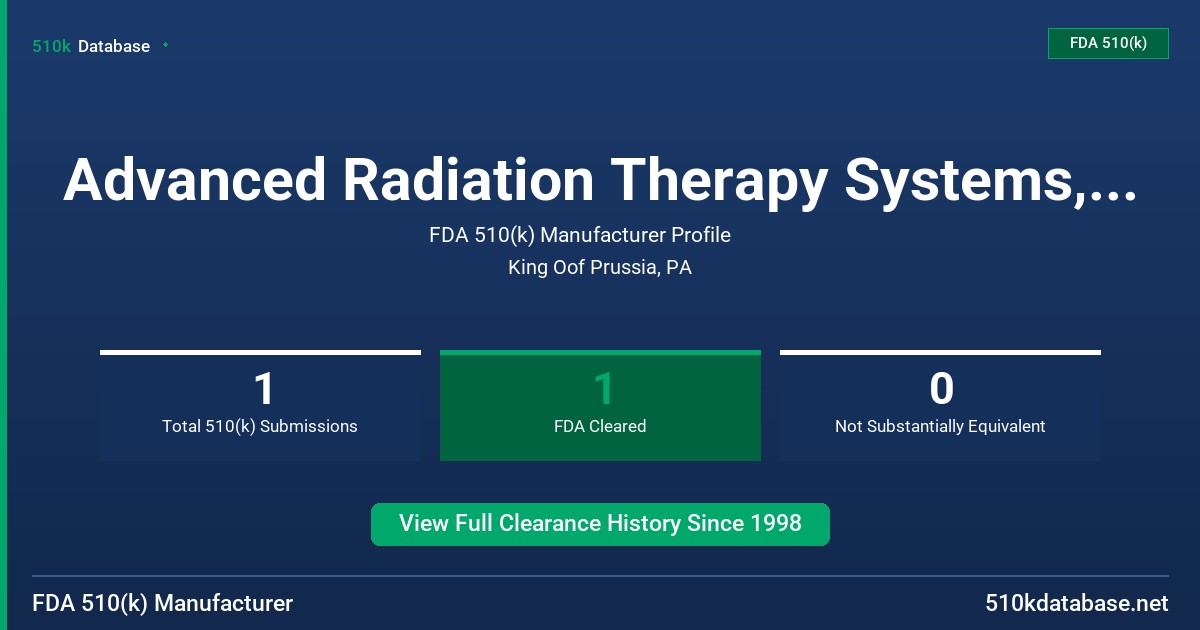Select the Total 510(k) Submissions card
1200x630 pixels.
tap(260, 405)
